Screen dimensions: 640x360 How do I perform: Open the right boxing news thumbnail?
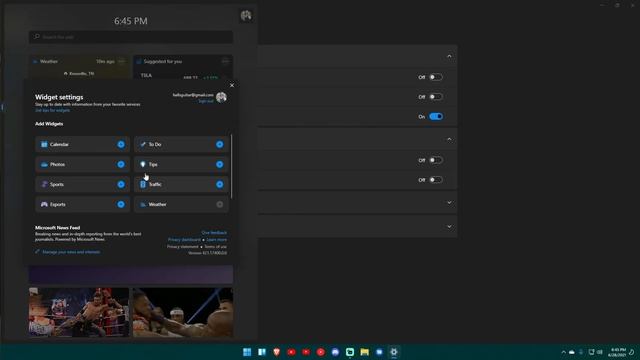pos(183,312)
